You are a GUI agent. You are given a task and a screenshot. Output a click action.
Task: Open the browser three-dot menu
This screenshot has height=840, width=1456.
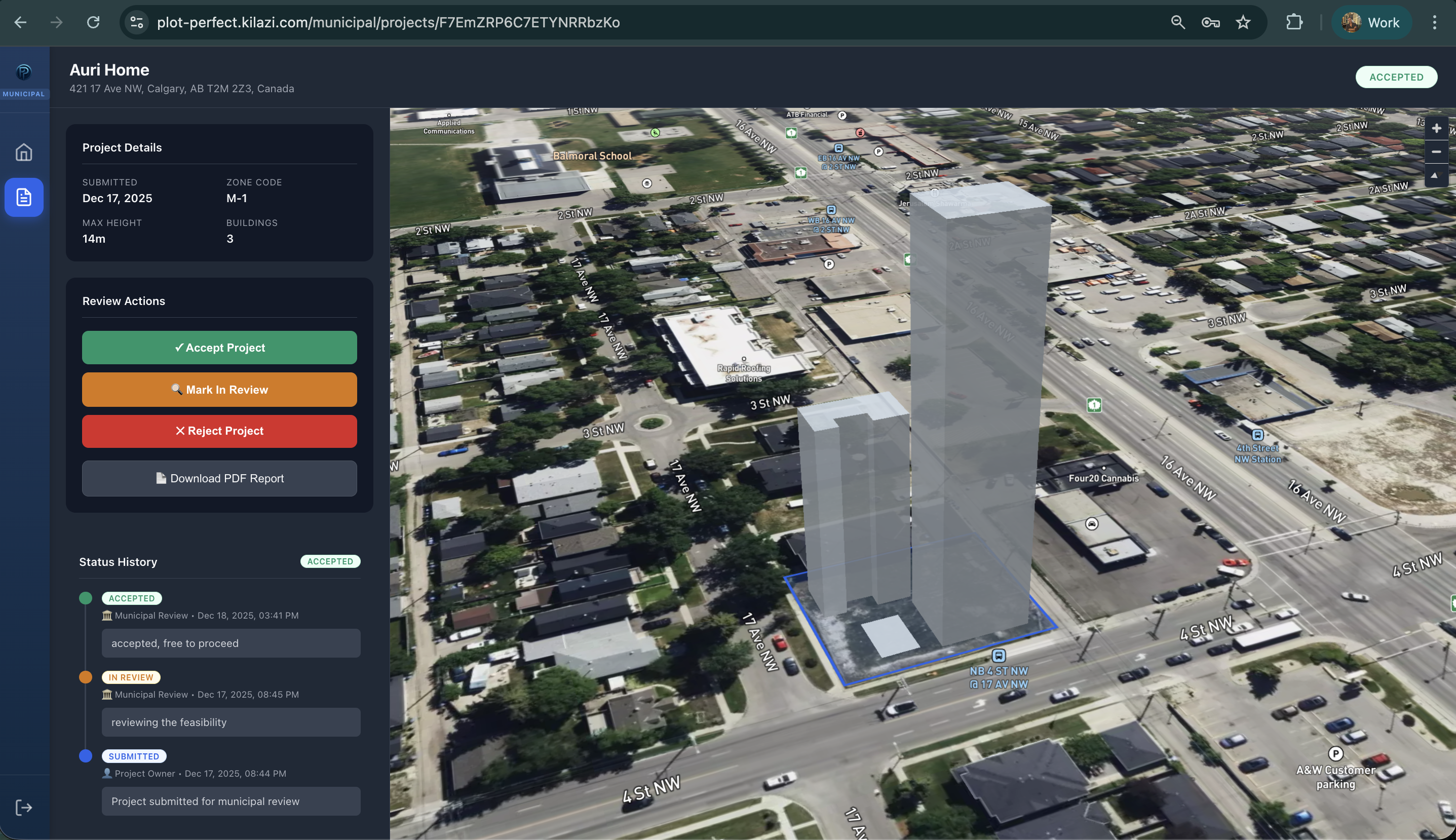click(1436, 22)
